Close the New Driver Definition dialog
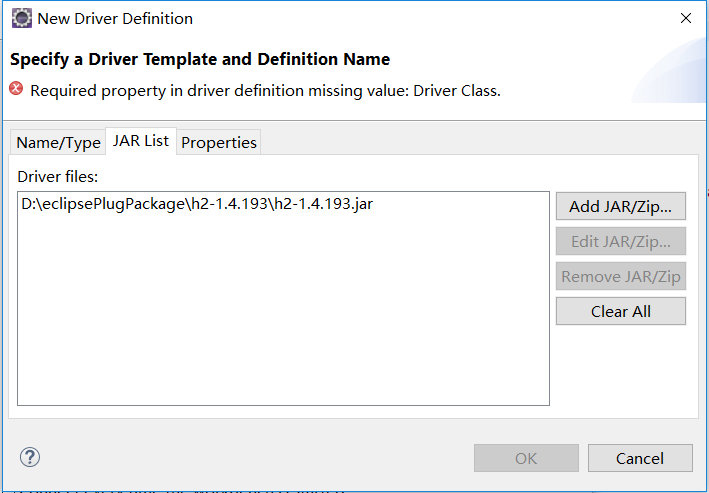The image size is (709, 493). (x=685, y=18)
